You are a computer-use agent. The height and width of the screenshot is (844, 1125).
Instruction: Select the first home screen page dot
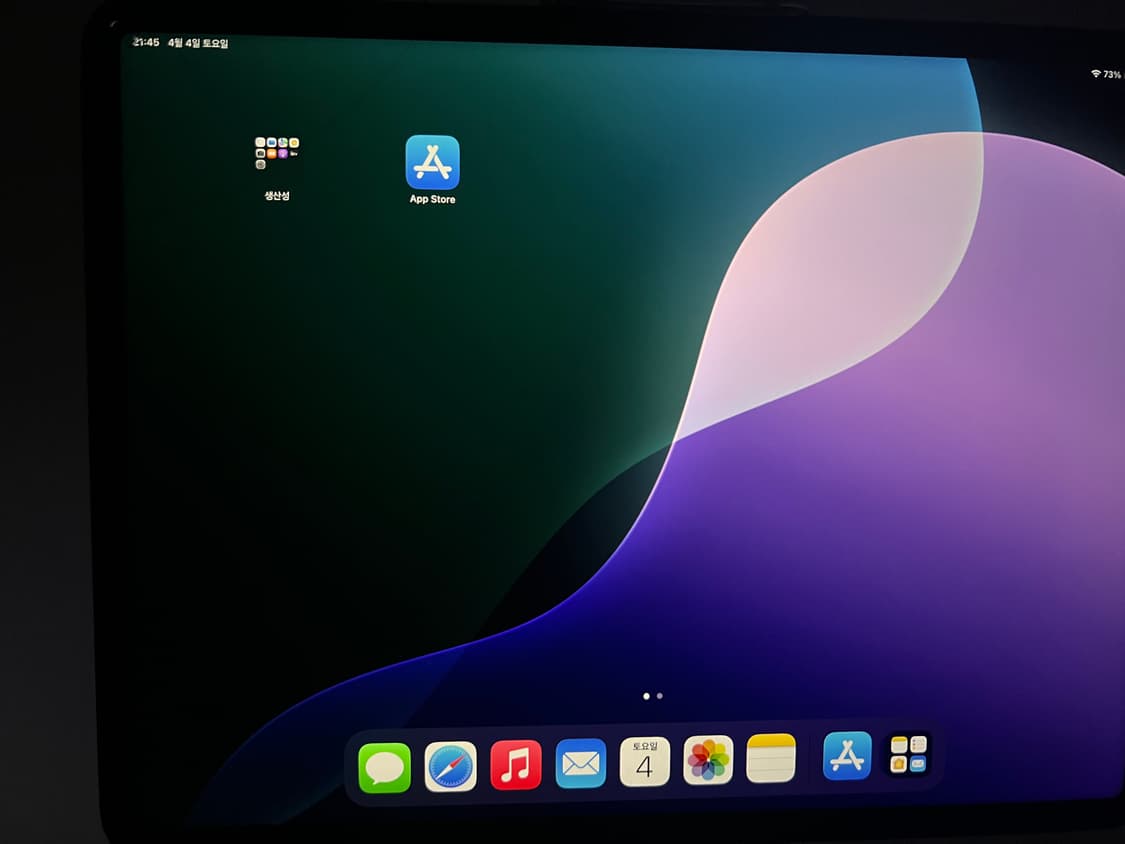646,695
